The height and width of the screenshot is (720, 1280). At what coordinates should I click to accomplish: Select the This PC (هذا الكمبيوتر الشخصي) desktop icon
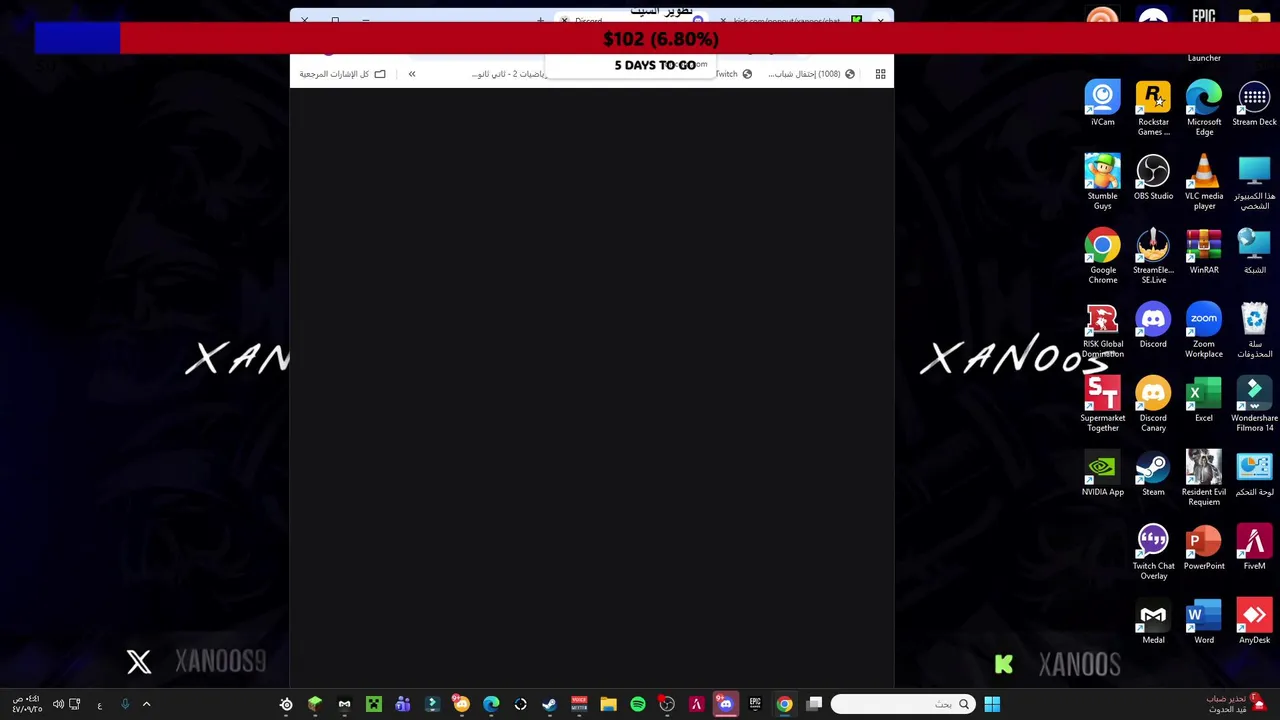(x=1254, y=182)
